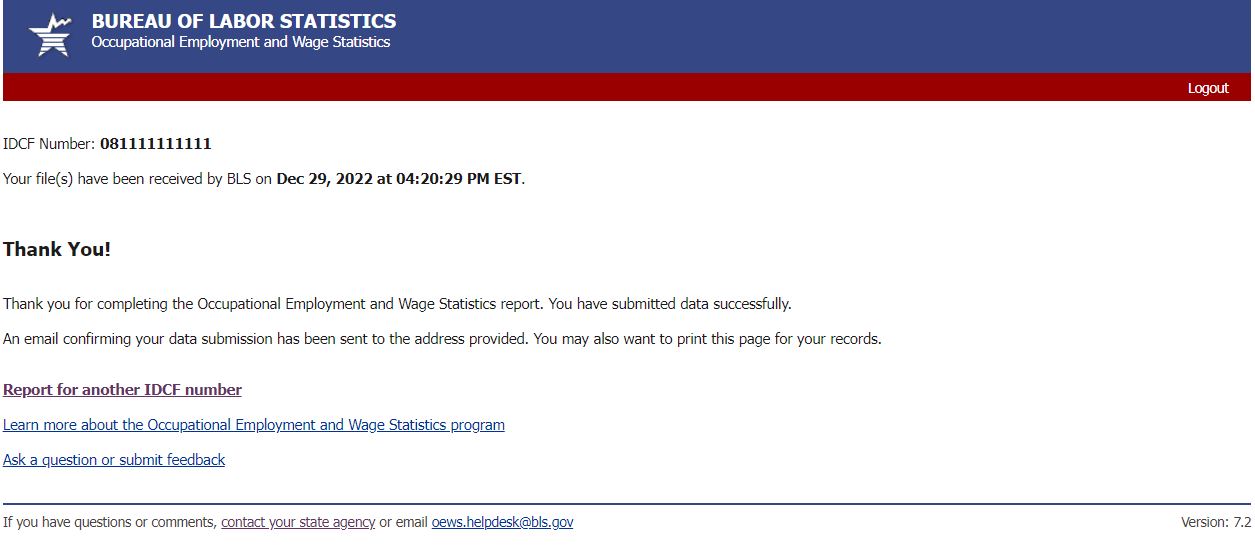Click the Occupational Employment and Wage Statistics subtitle
The height and width of the screenshot is (555, 1255).
[x=240, y=42]
